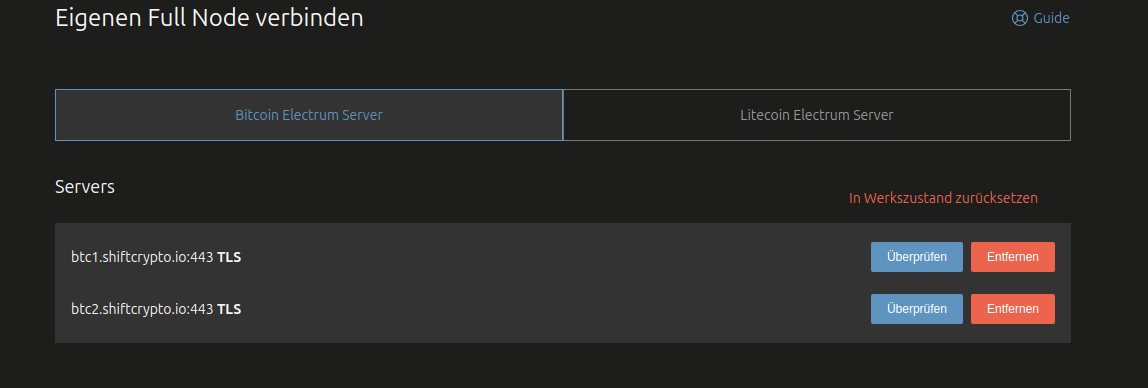
Task: Switch to Litecoin Electrum Server tab
Action: pos(816,115)
